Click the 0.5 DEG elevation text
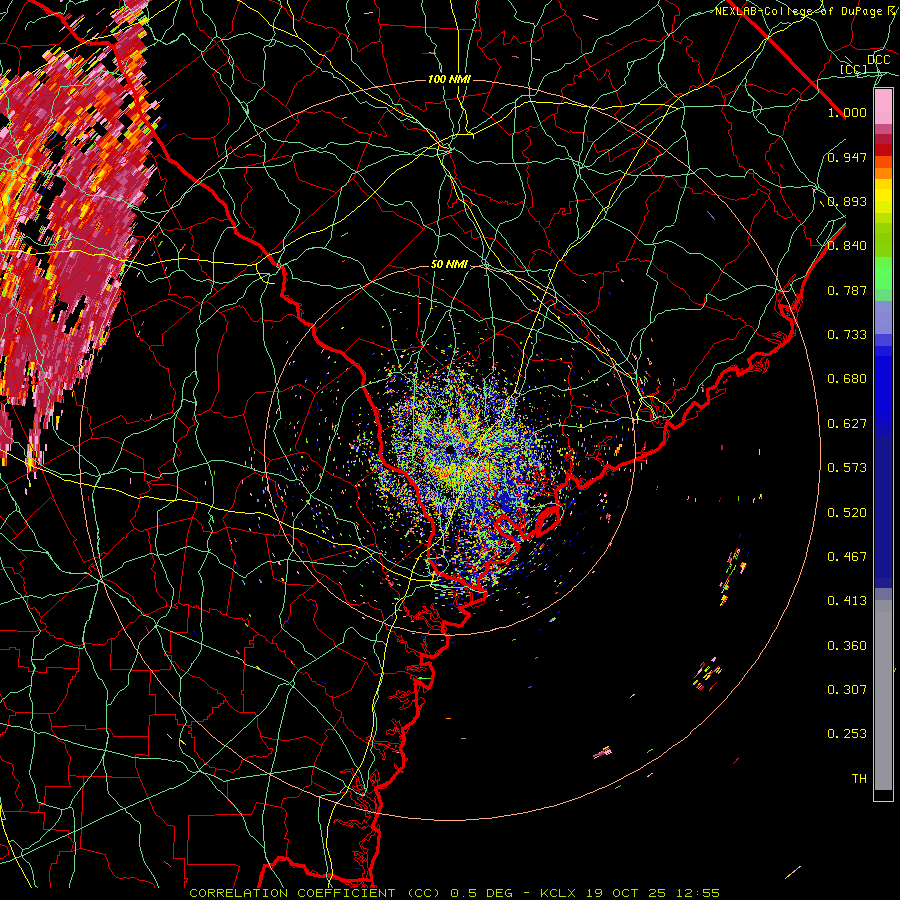Viewport: 900px width, 900px height. [483, 893]
